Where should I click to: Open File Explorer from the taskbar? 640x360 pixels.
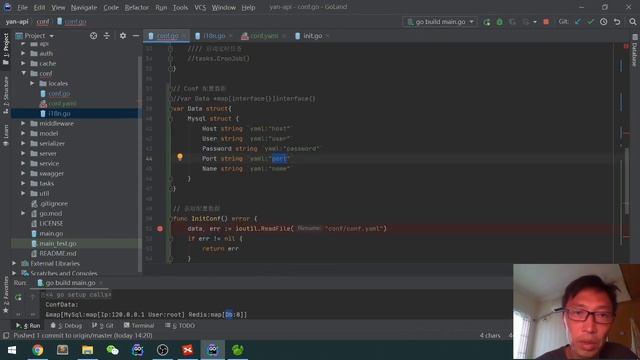pos(87,350)
